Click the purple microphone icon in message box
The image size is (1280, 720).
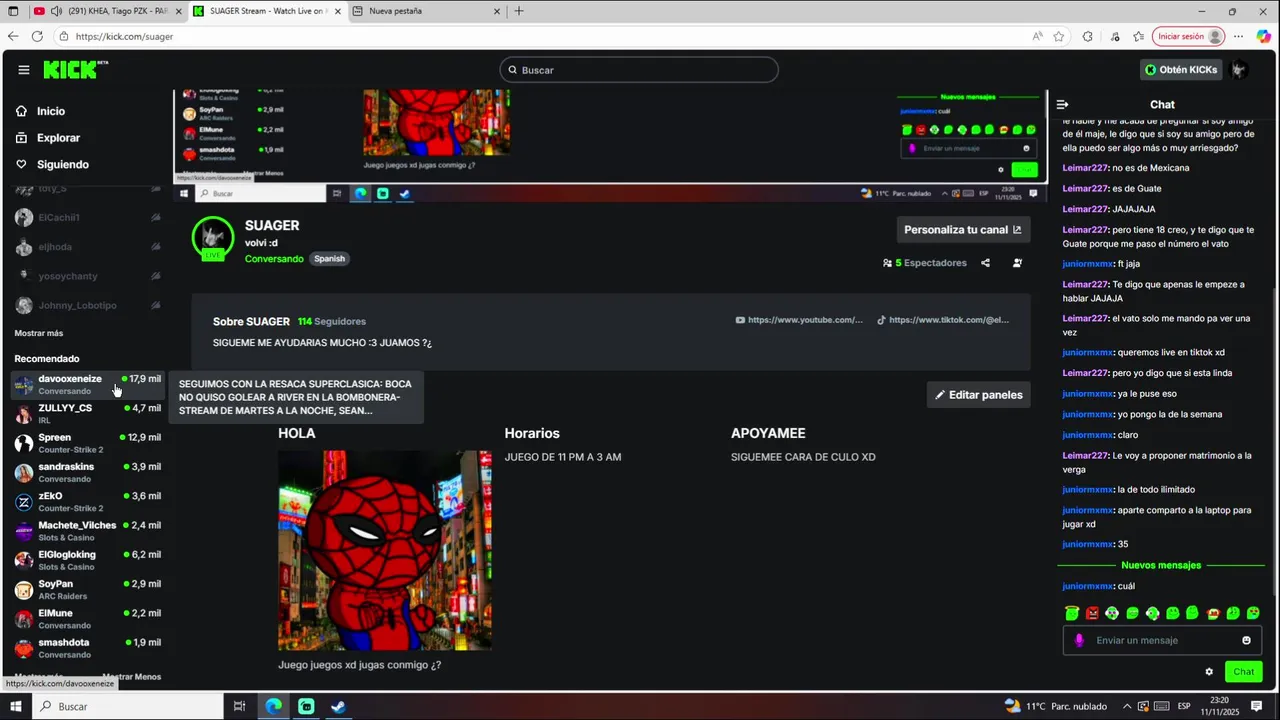(1079, 640)
